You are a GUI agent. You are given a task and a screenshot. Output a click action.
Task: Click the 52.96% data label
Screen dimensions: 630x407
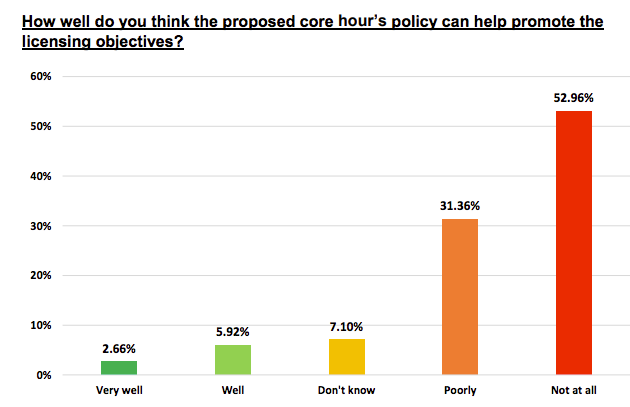pyautogui.click(x=574, y=98)
